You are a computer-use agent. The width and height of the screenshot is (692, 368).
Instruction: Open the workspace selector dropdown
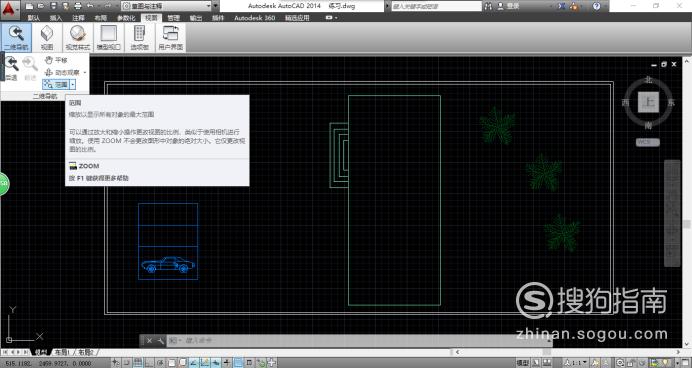click(x=166, y=6)
